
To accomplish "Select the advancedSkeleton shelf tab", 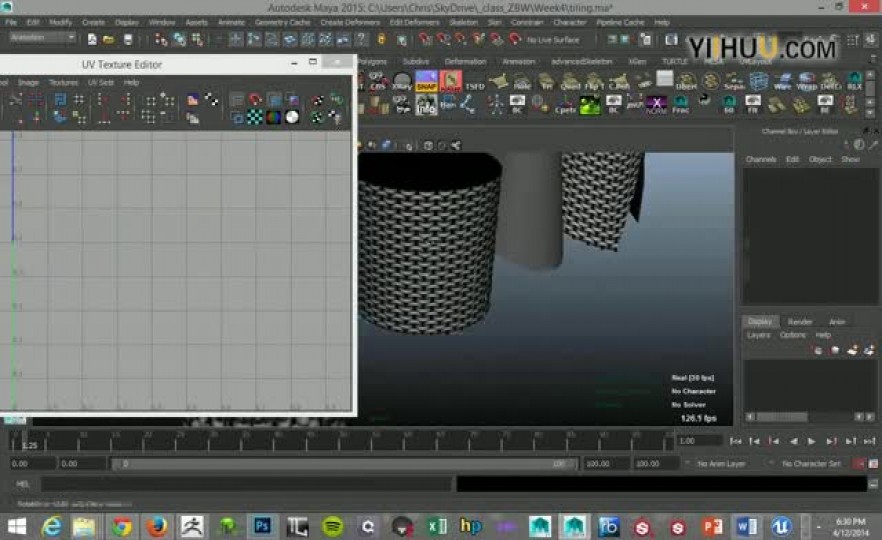I will click(x=582, y=61).
